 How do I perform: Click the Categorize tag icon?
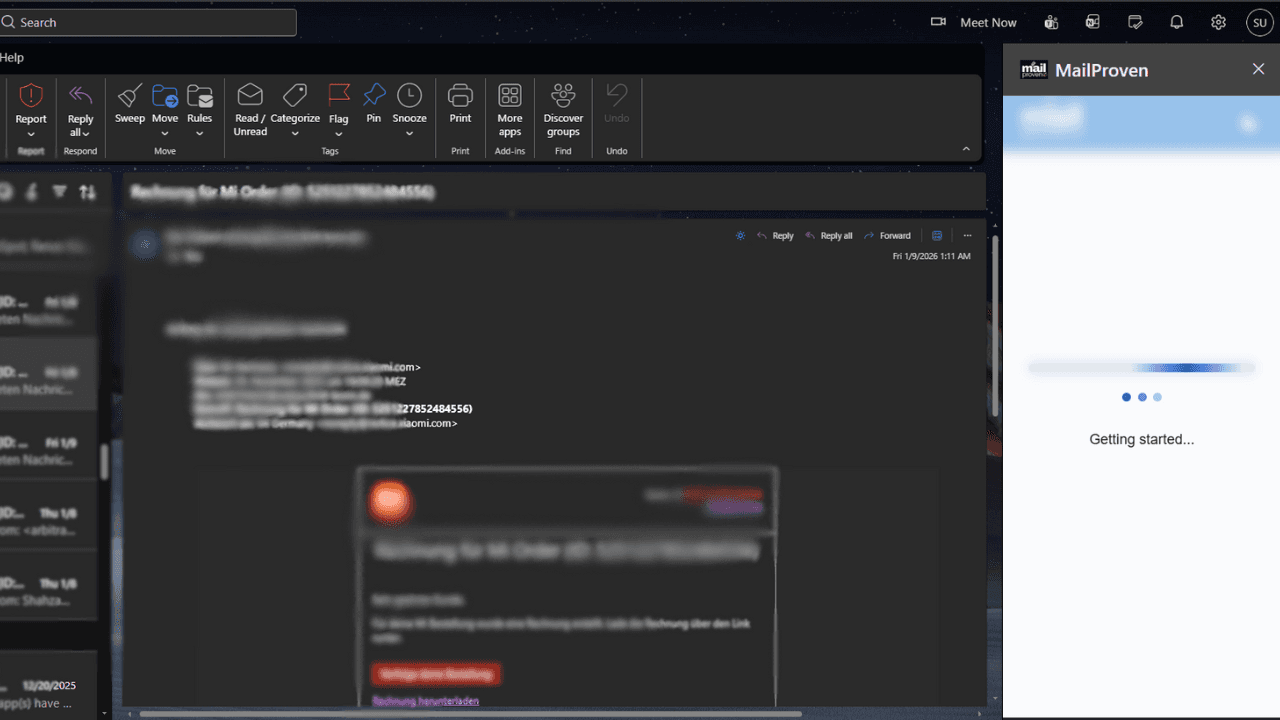295,96
